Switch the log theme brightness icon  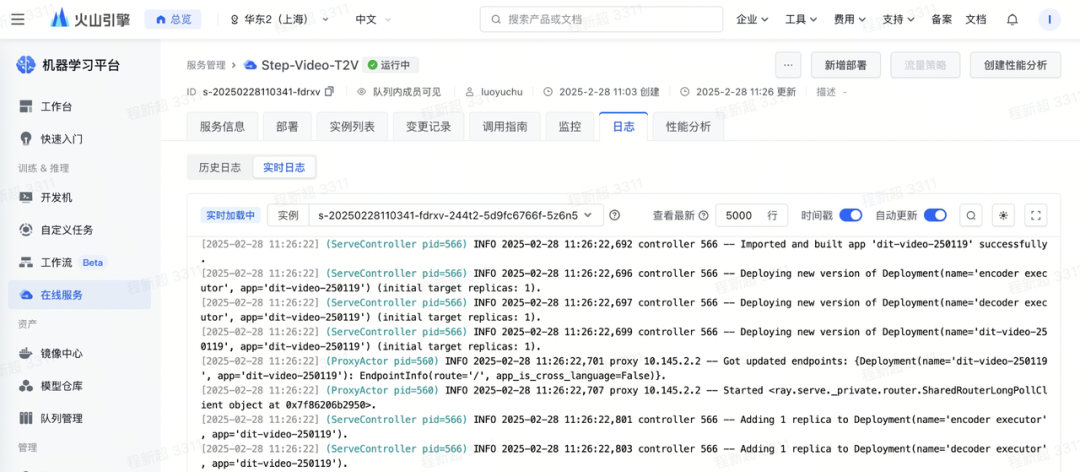(1004, 216)
